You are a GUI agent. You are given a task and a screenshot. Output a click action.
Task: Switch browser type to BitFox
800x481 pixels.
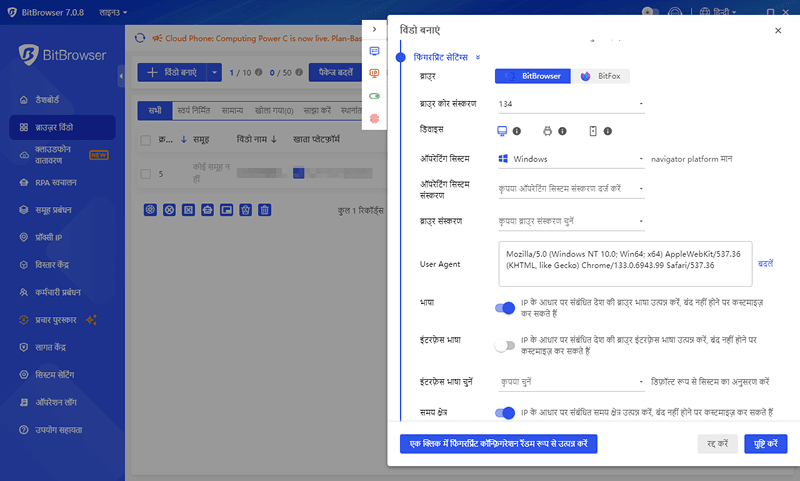point(601,76)
